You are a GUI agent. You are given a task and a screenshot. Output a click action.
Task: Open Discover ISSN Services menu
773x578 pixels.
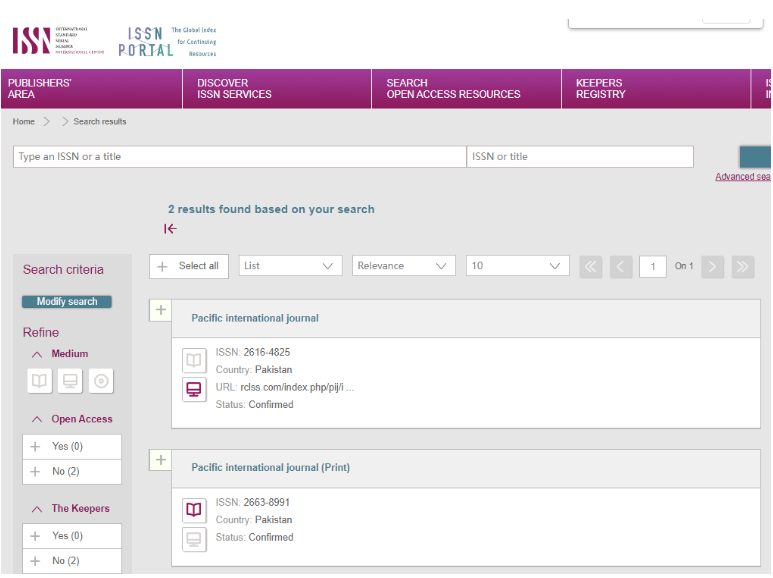click(x=234, y=89)
